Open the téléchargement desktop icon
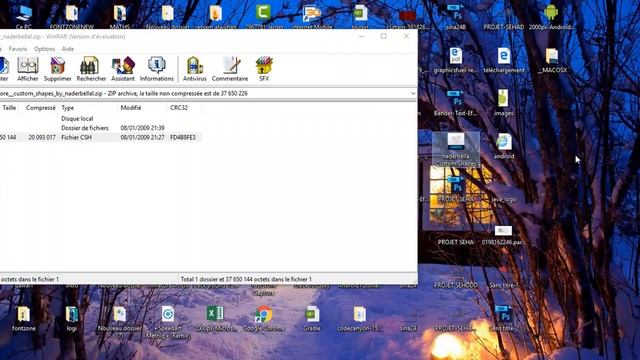This screenshot has width=640, height=360. click(x=504, y=60)
